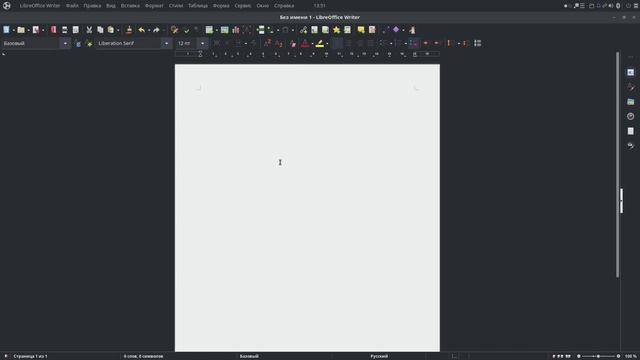Open Find and Replace
This screenshot has width=640, height=360.
click(174, 30)
